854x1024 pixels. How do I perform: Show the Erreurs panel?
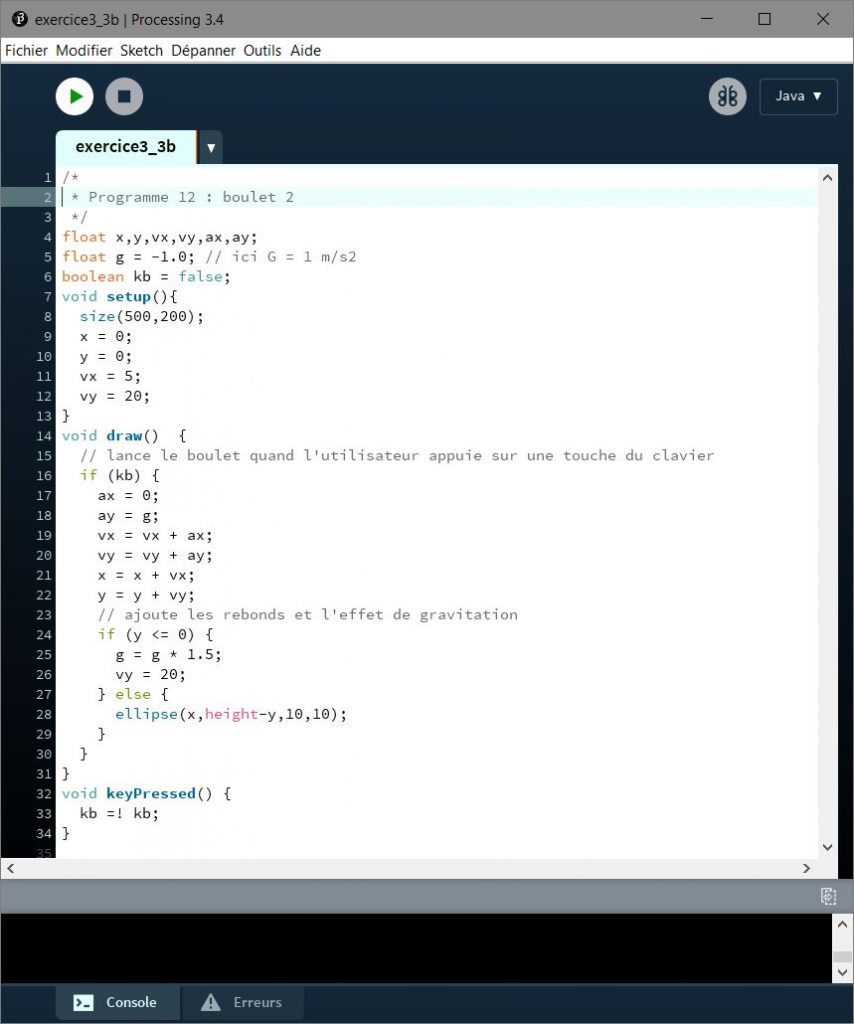tap(242, 1002)
